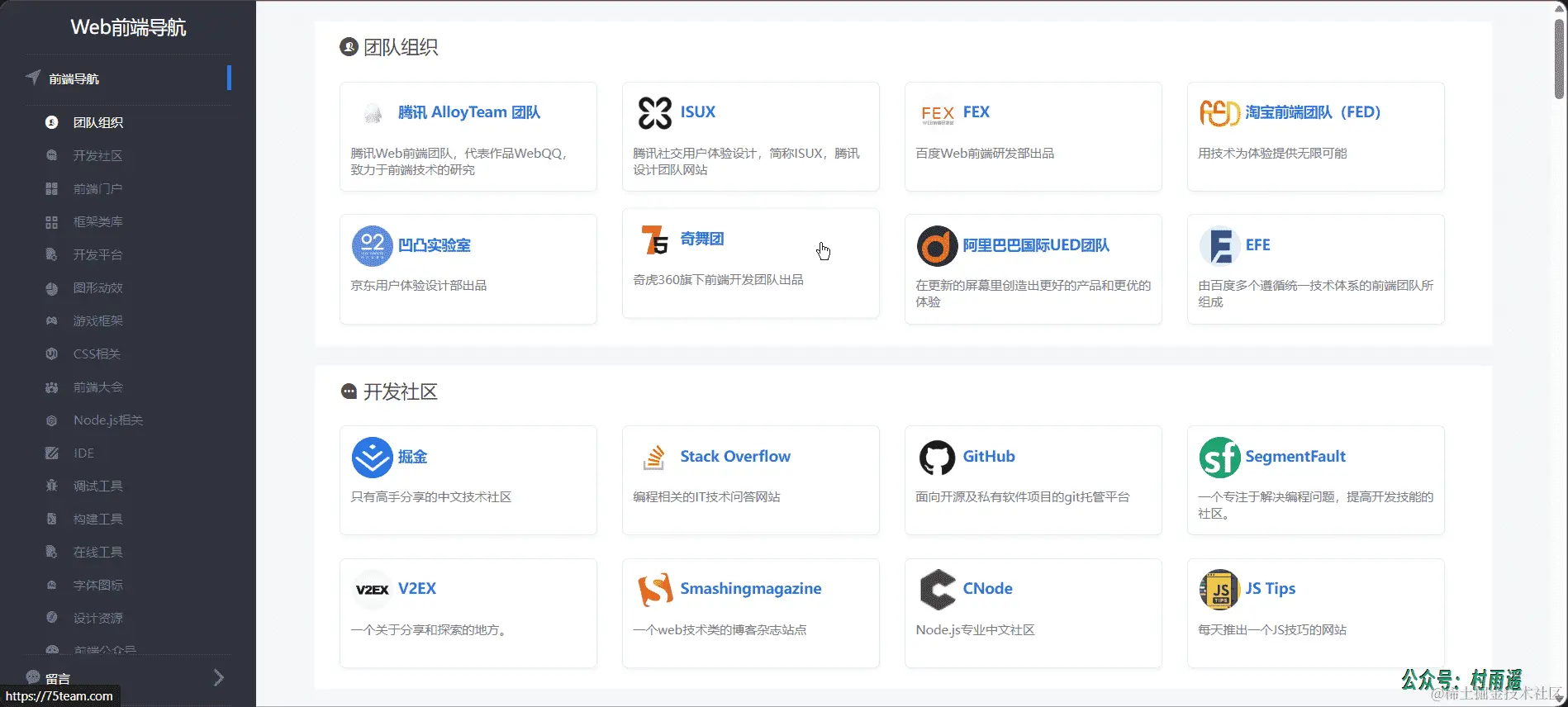Screen dimensions: 1568x707
Task: Go to IDE sidebar section
Action: click(x=83, y=453)
